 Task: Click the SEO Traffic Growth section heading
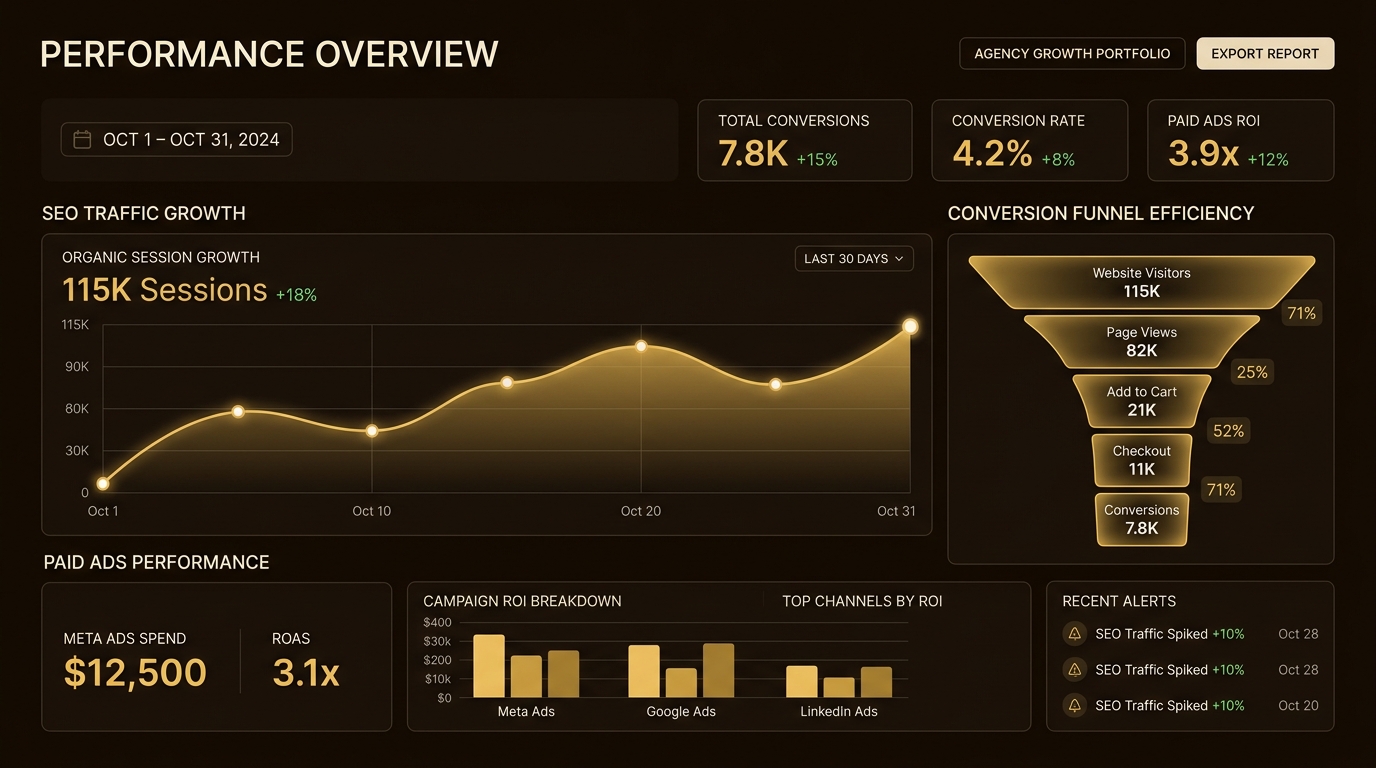pos(144,213)
